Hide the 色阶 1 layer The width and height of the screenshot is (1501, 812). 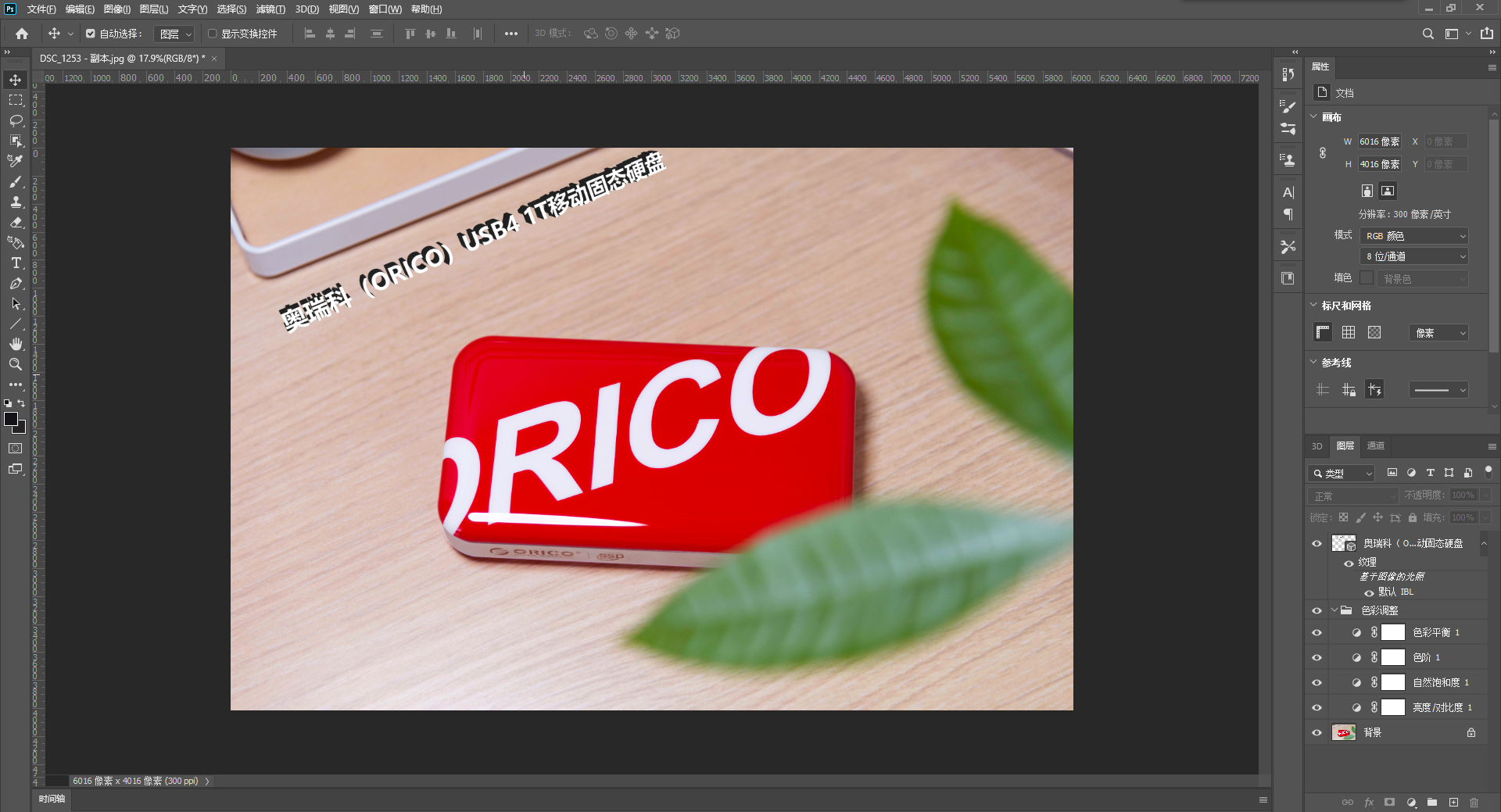coord(1317,657)
